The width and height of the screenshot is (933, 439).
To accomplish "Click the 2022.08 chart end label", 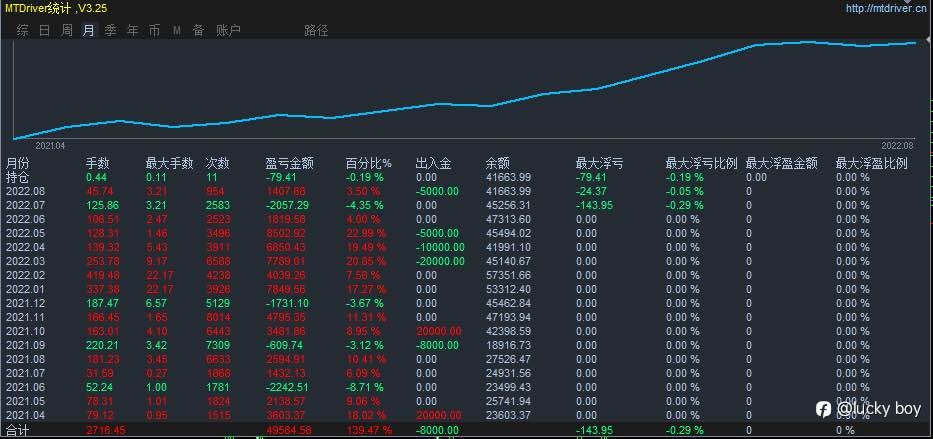I will click(897, 146).
